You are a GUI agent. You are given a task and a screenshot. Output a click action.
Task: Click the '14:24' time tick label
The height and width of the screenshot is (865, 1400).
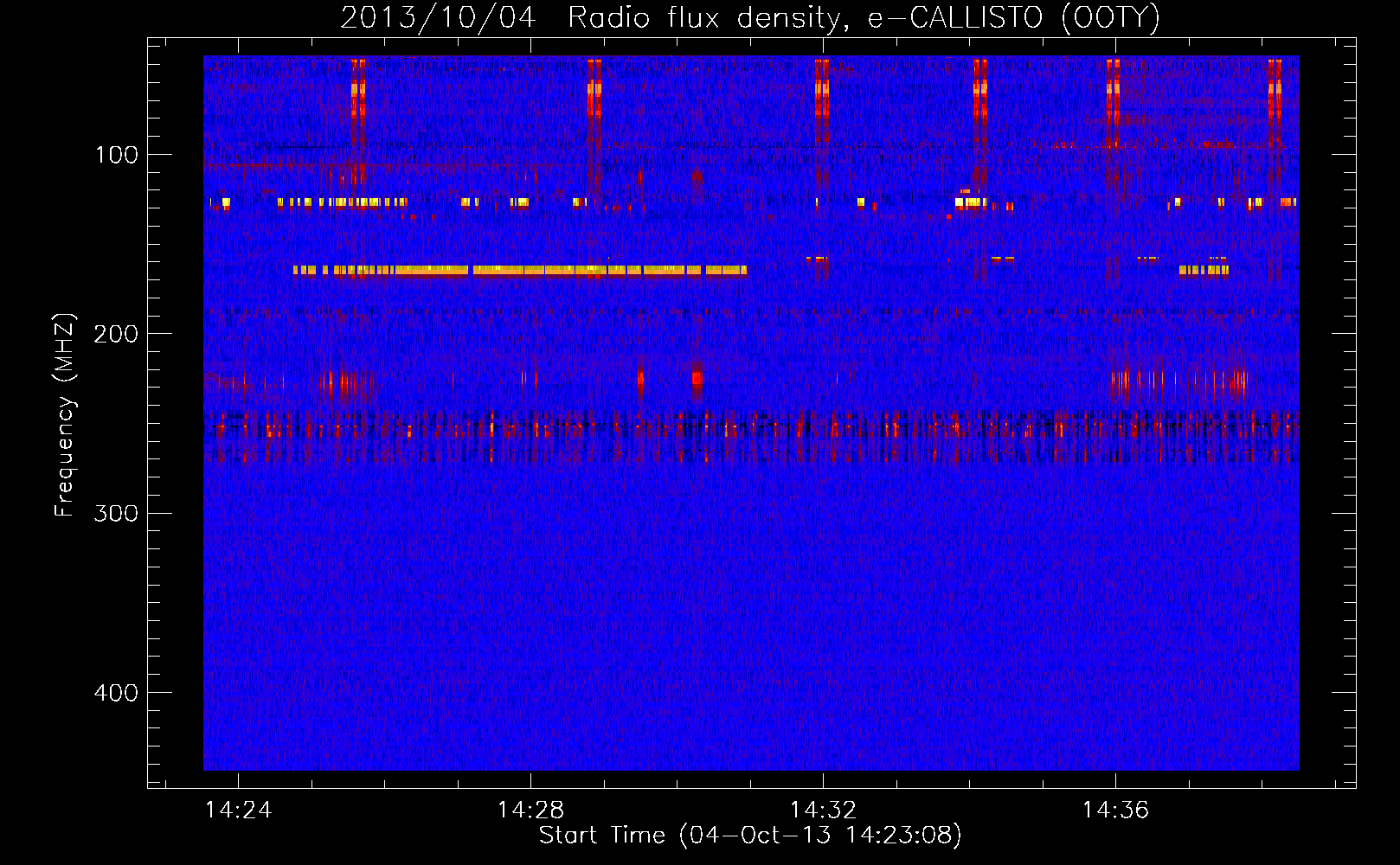(238, 810)
